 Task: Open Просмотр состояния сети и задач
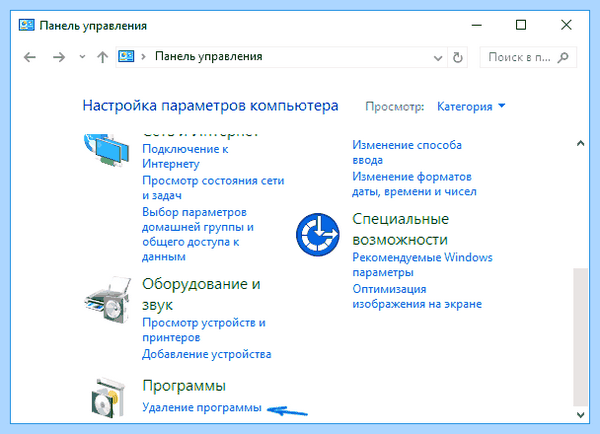[213, 188]
